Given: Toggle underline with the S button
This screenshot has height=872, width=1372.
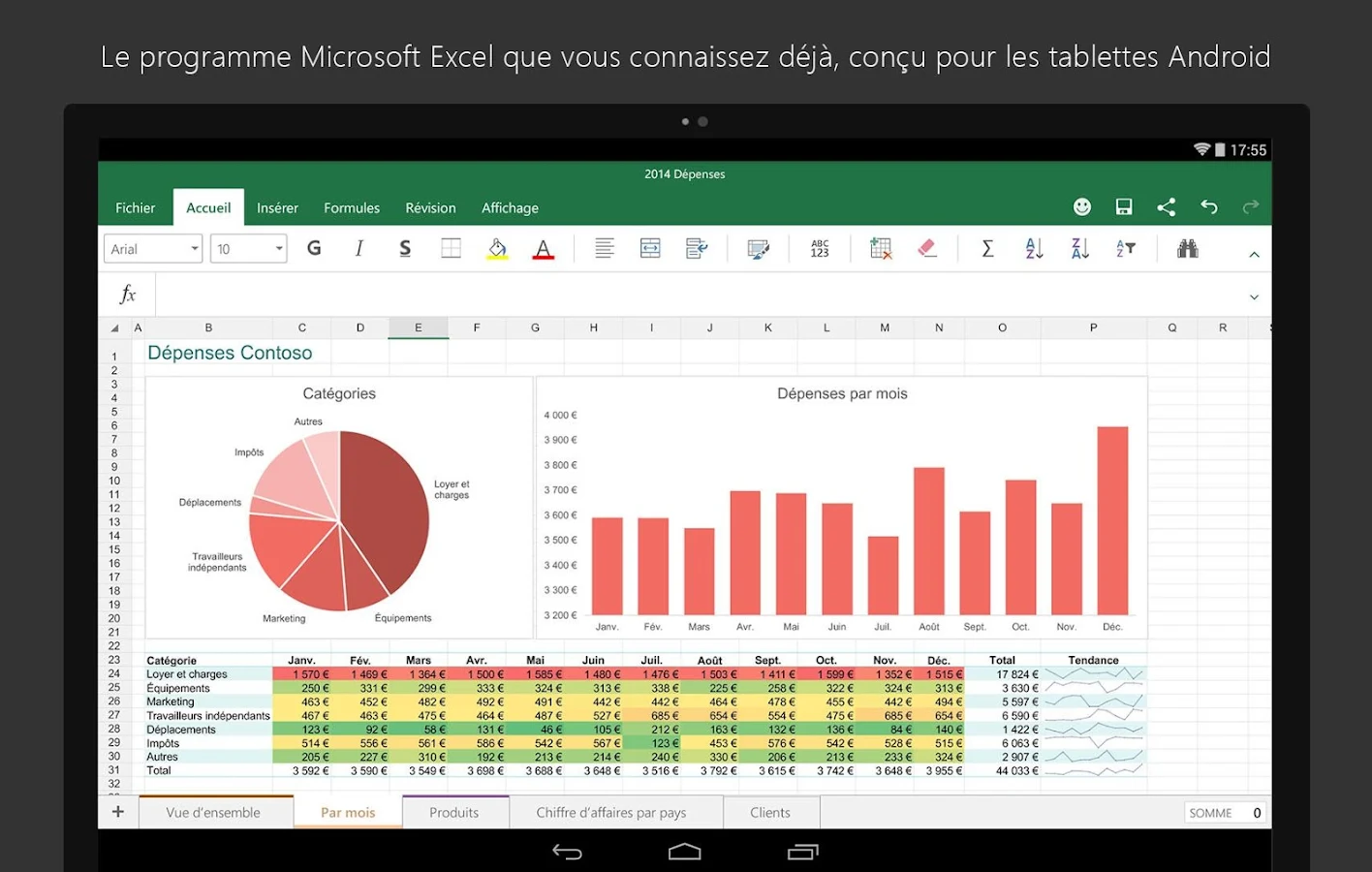Looking at the screenshot, I should click(x=405, y=249).
